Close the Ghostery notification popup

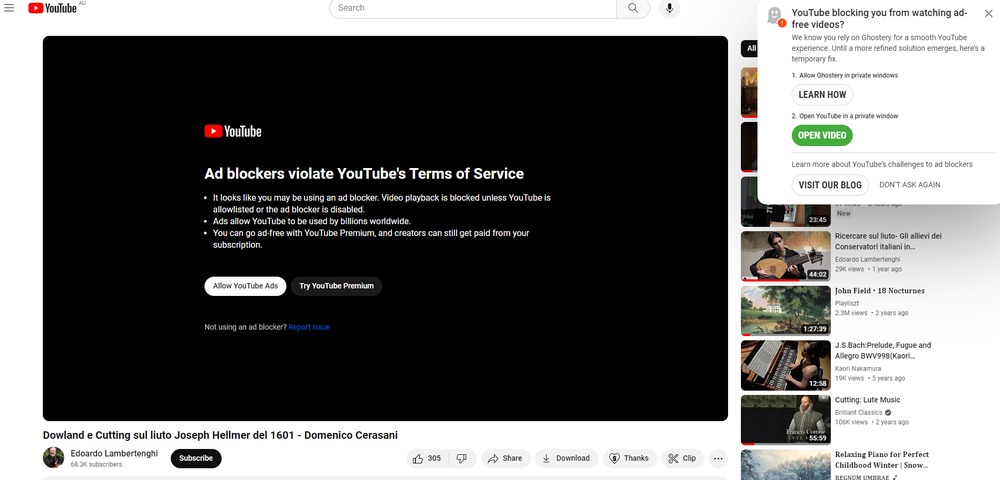pyautogui.click(x=988, y=13)
